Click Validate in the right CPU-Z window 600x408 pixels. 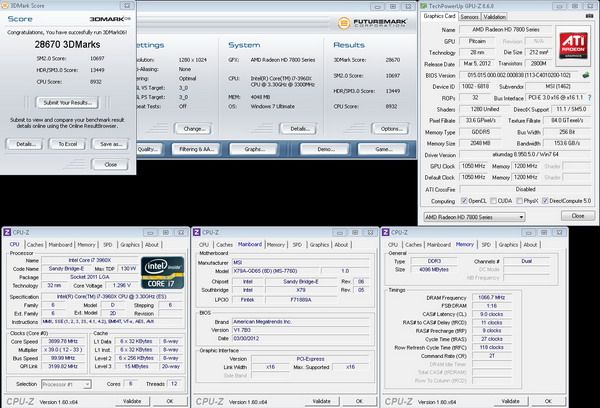click(510, 401)
